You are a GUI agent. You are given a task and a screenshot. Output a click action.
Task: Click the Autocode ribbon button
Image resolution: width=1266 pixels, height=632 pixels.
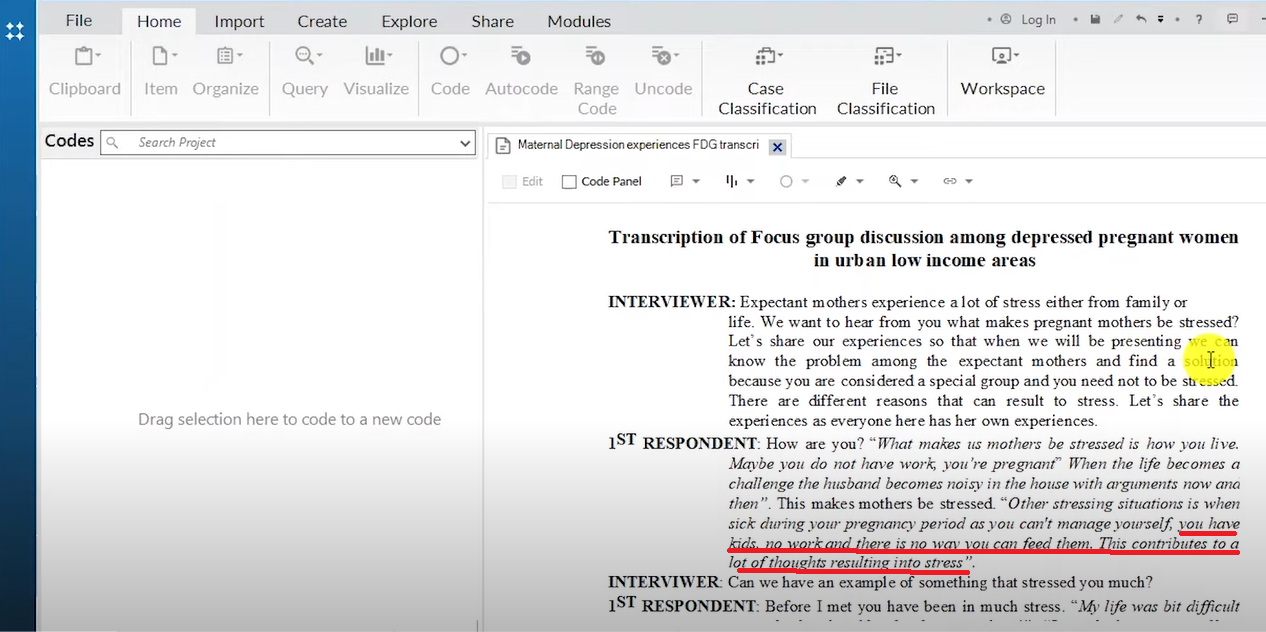click(521, 71)
